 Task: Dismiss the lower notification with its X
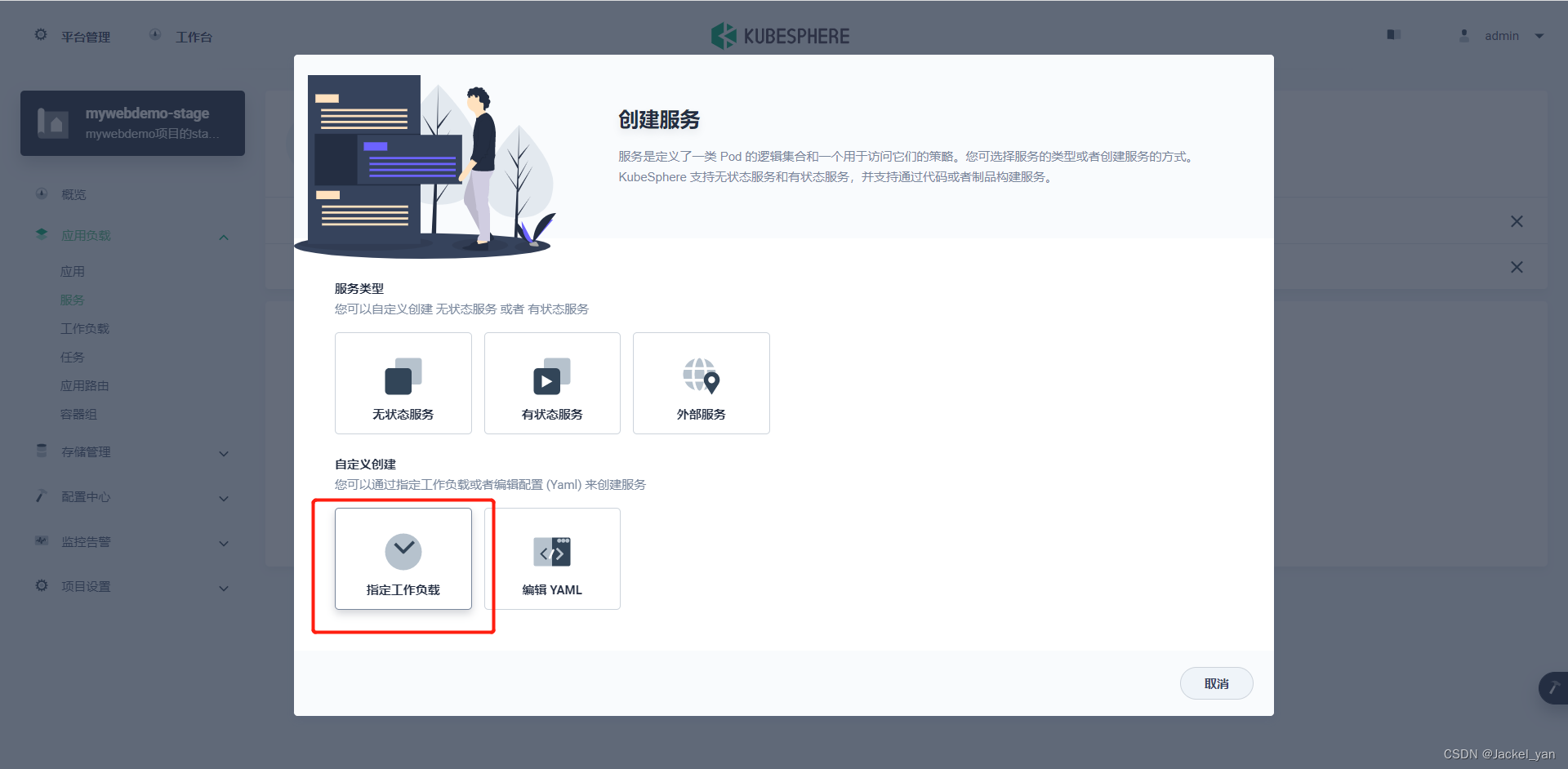pos(1517,267)
